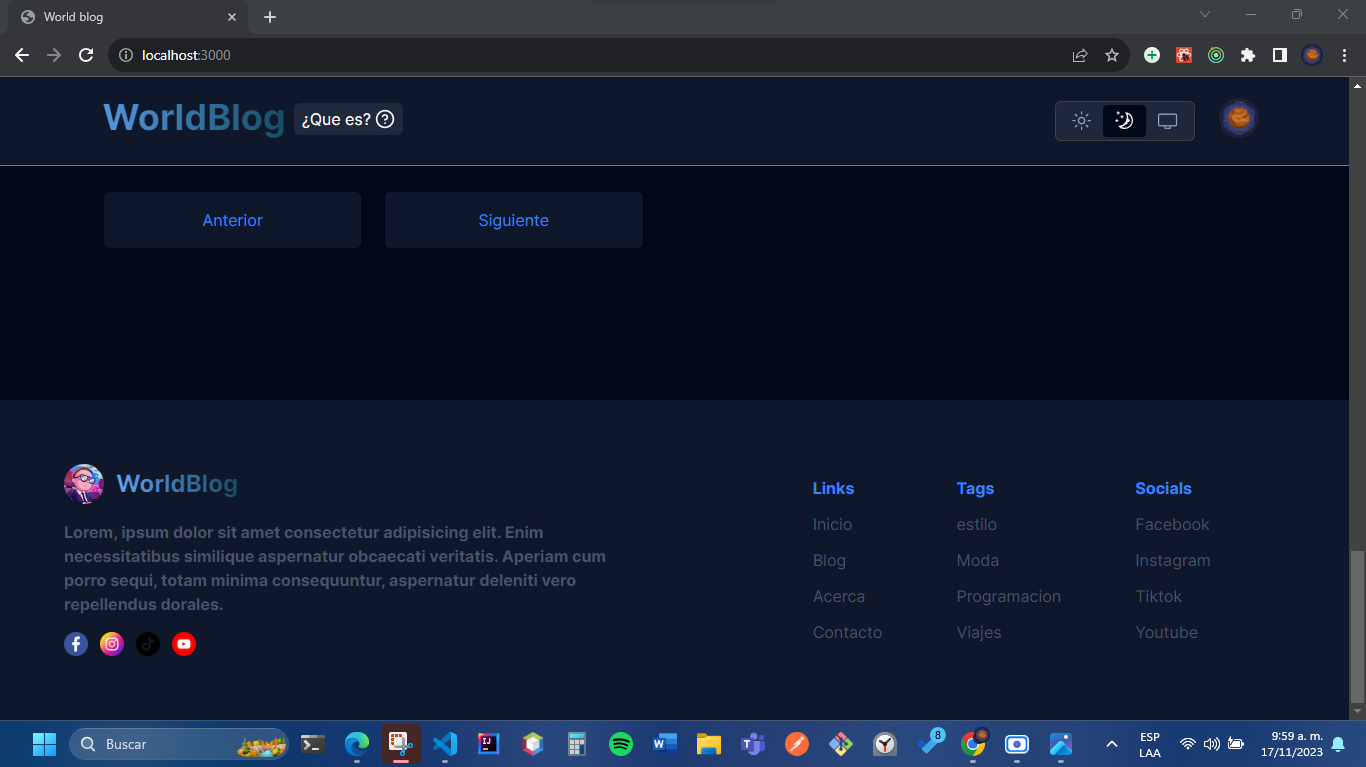Screen dimensions: 1366x767
Task: Click the Siguiente pagination button
Action: point(513,220)
